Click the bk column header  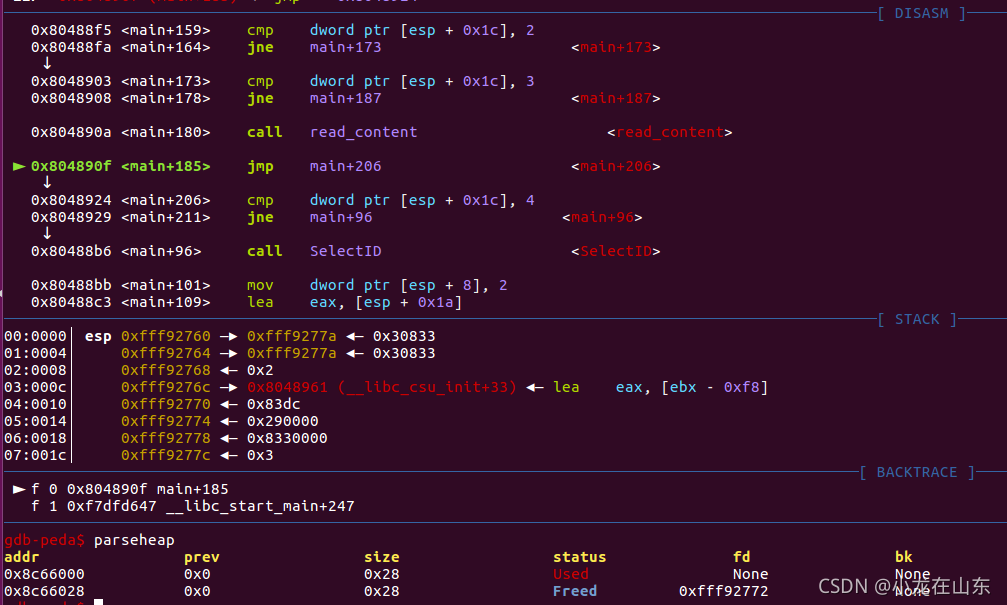[x=904, y=557]
